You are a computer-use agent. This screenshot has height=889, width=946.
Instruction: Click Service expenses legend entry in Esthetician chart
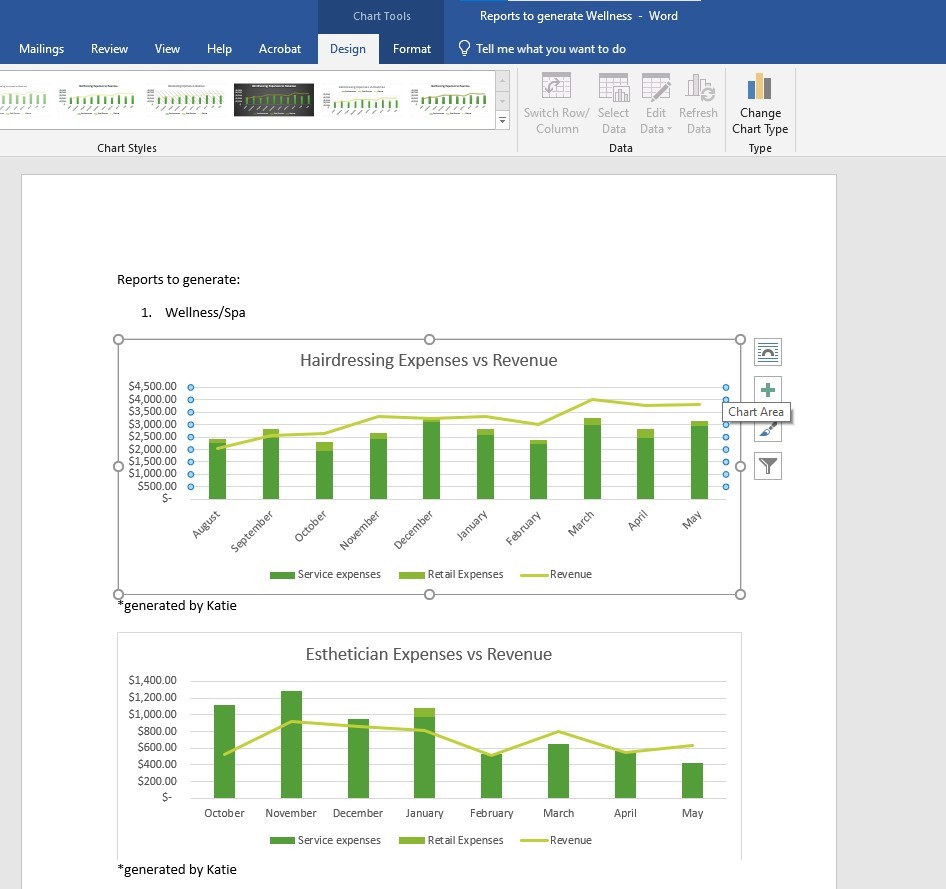(325, 840)
